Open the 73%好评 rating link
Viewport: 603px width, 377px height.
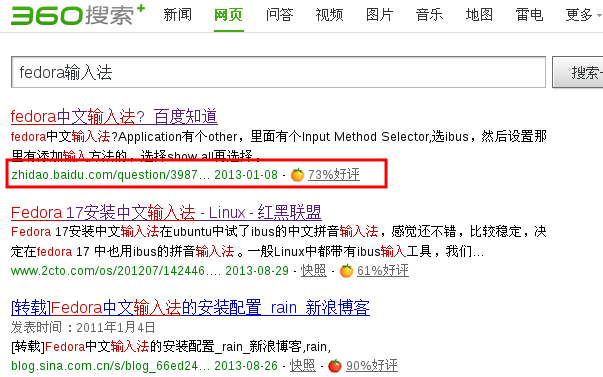click(334, 175)
